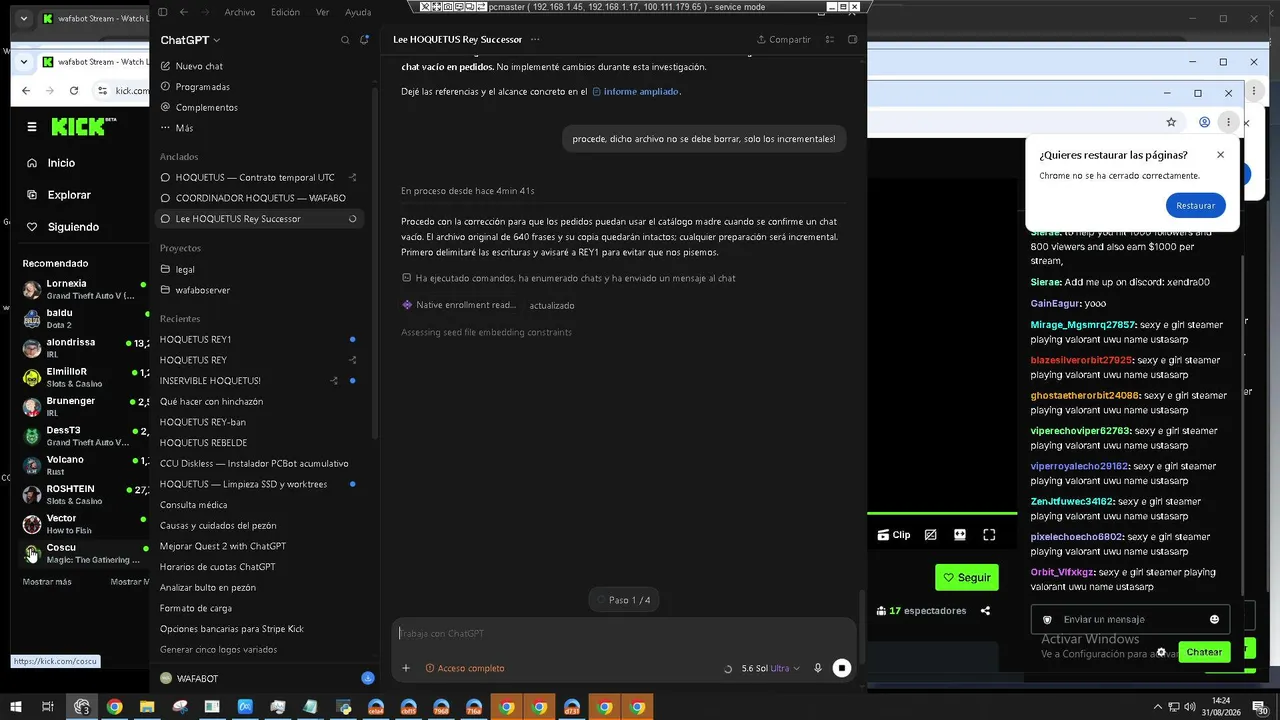The height and width of the screenshot is (720, 1280).
Task: Dismiss the restore pages popup
Action: (x=1220, y=155)
